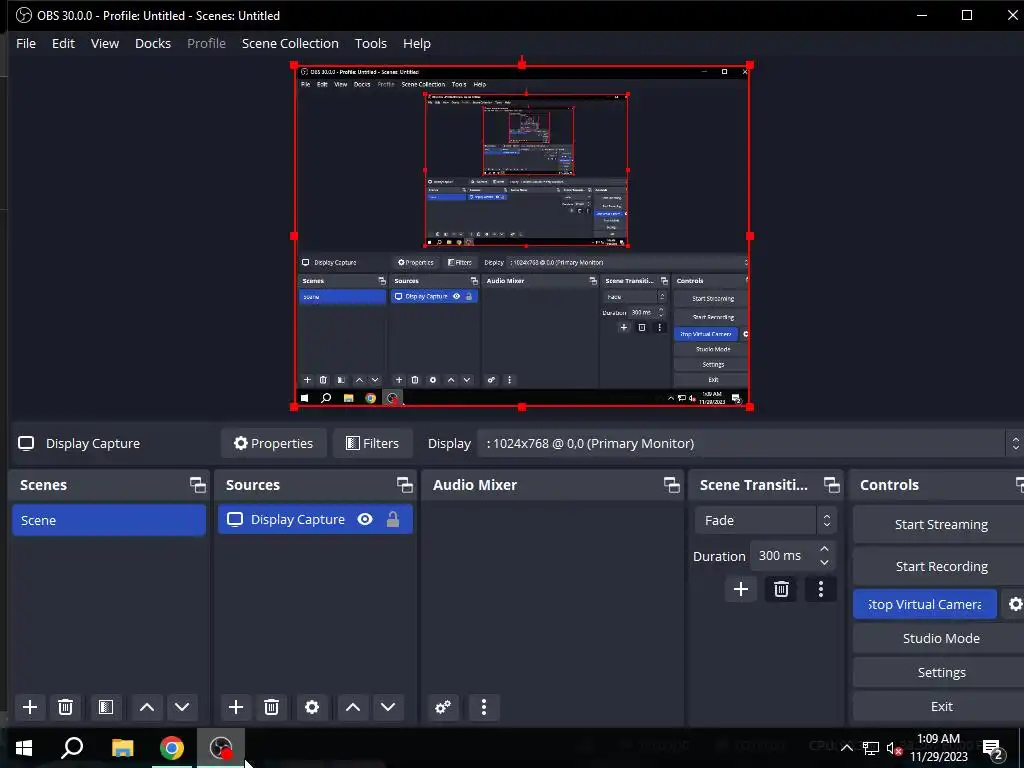Move source up arrow in Sources dock
The image size is (1024, 768).
click(353, 707)
